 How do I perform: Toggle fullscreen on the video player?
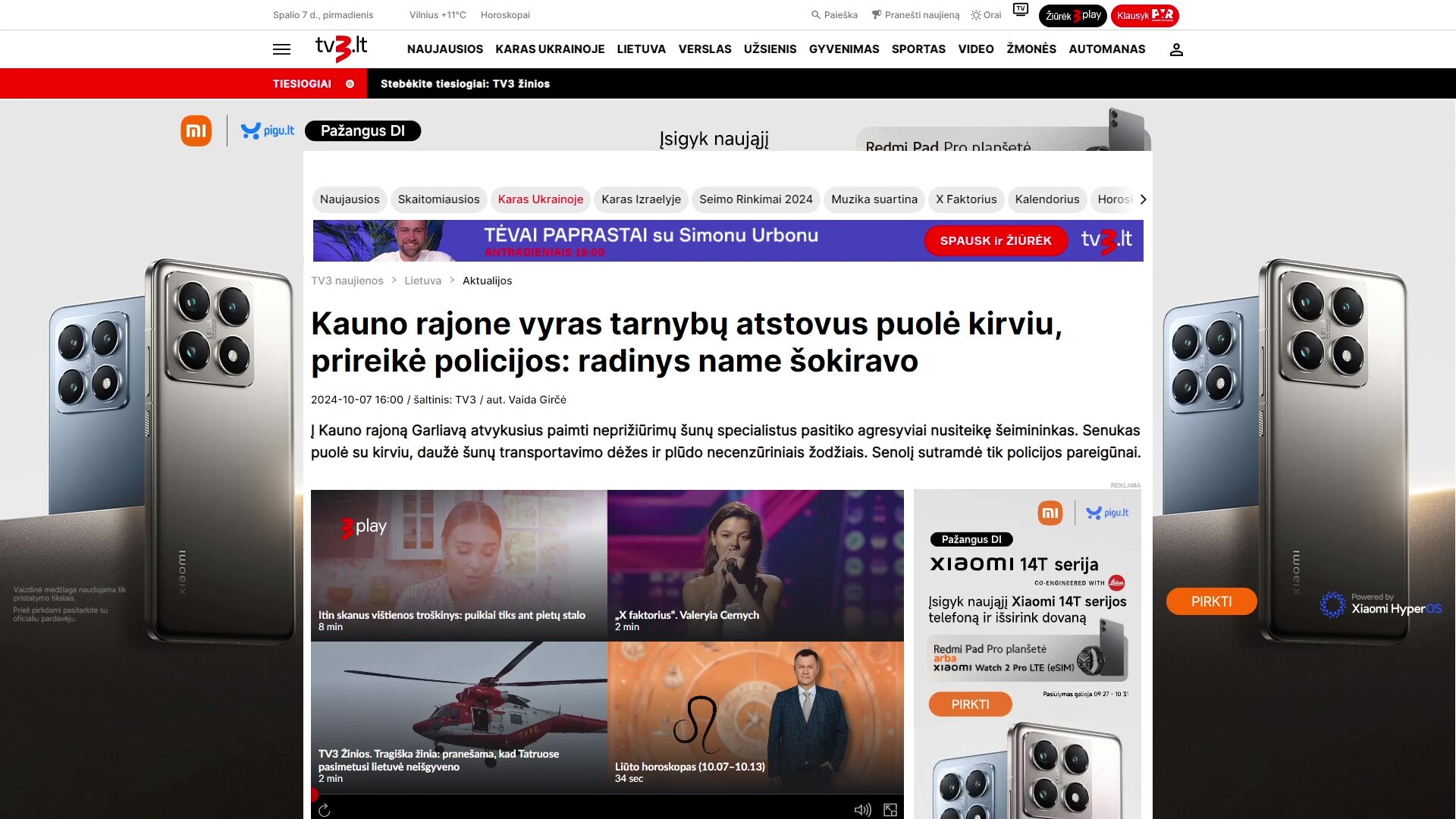coord(890,810)
